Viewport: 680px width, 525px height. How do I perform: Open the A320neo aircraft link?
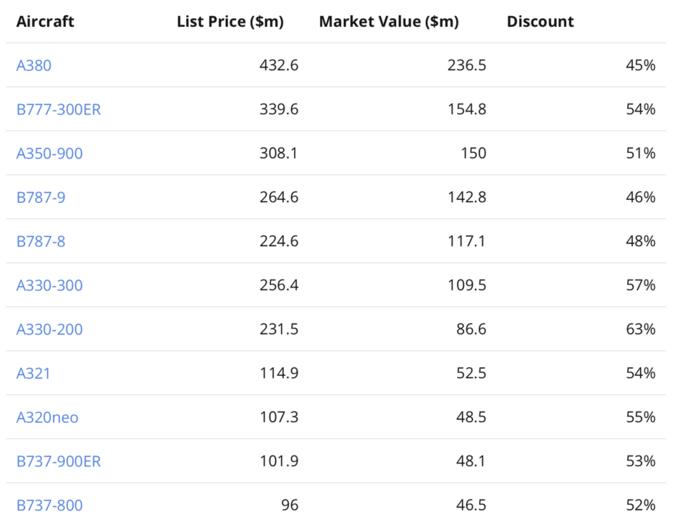tap(49, 417)
